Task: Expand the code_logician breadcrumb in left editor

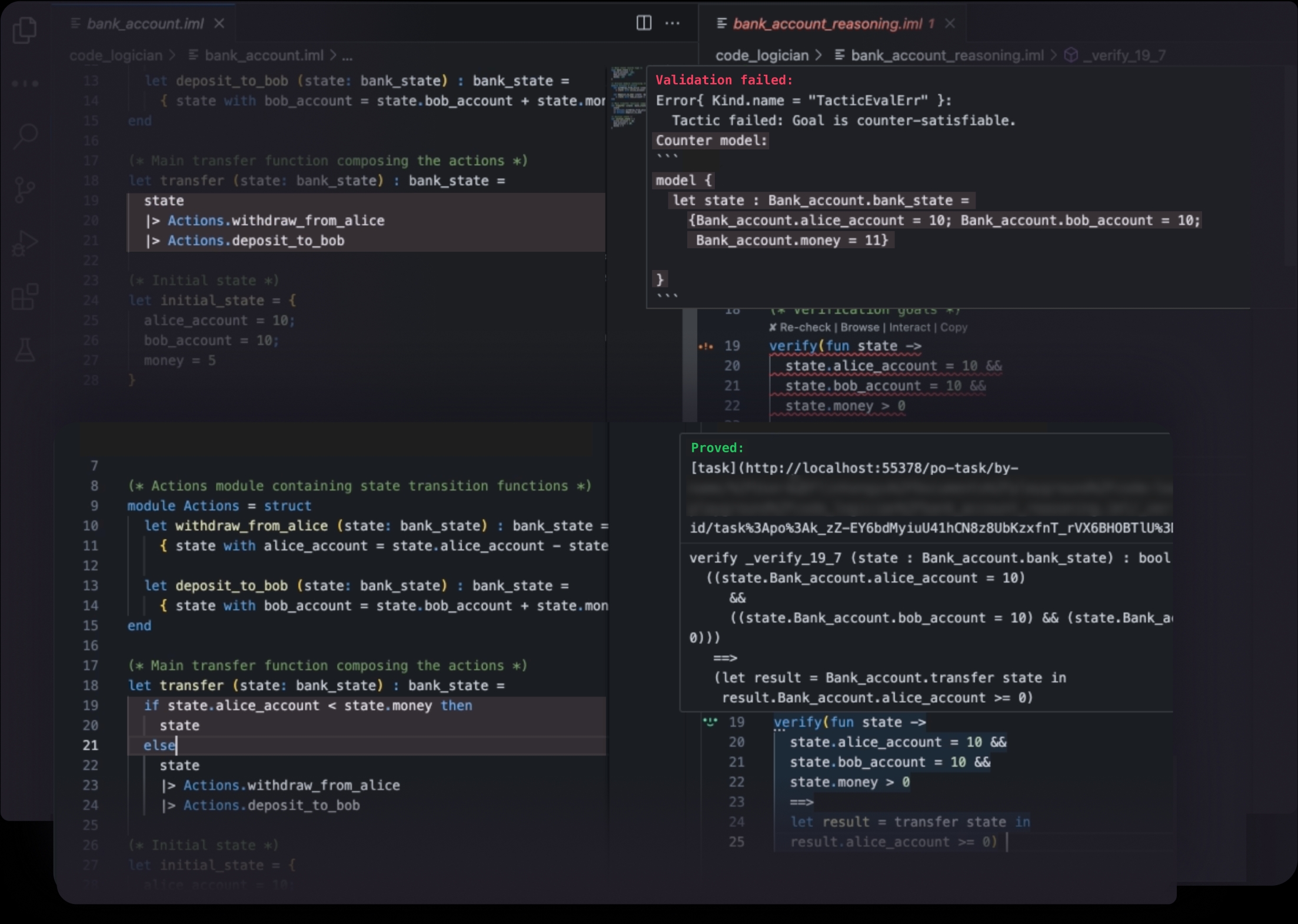Action: [x=115, y=55]
